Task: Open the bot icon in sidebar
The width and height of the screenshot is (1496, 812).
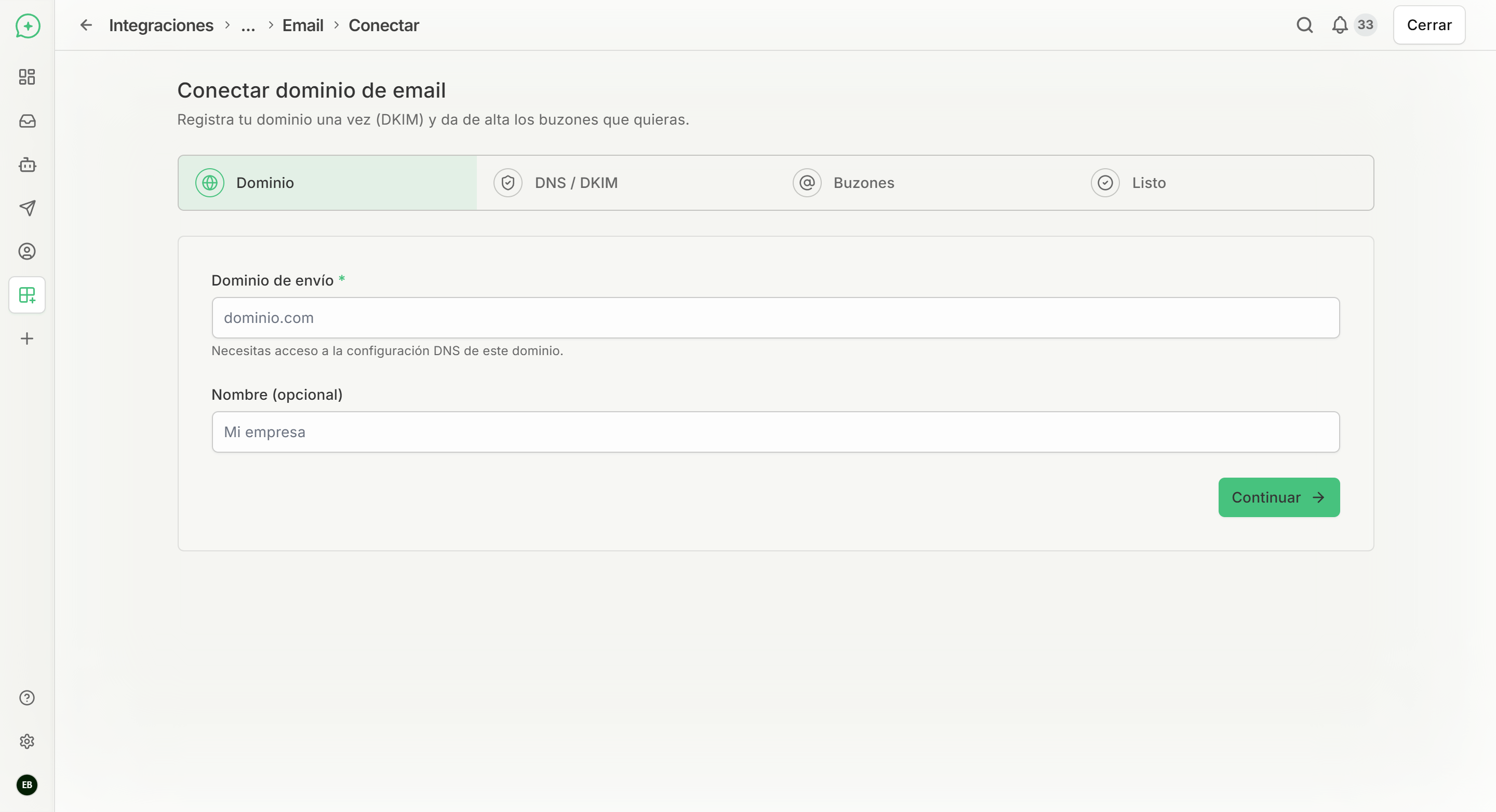Action: pyautogui.click(x=26, y=165)
